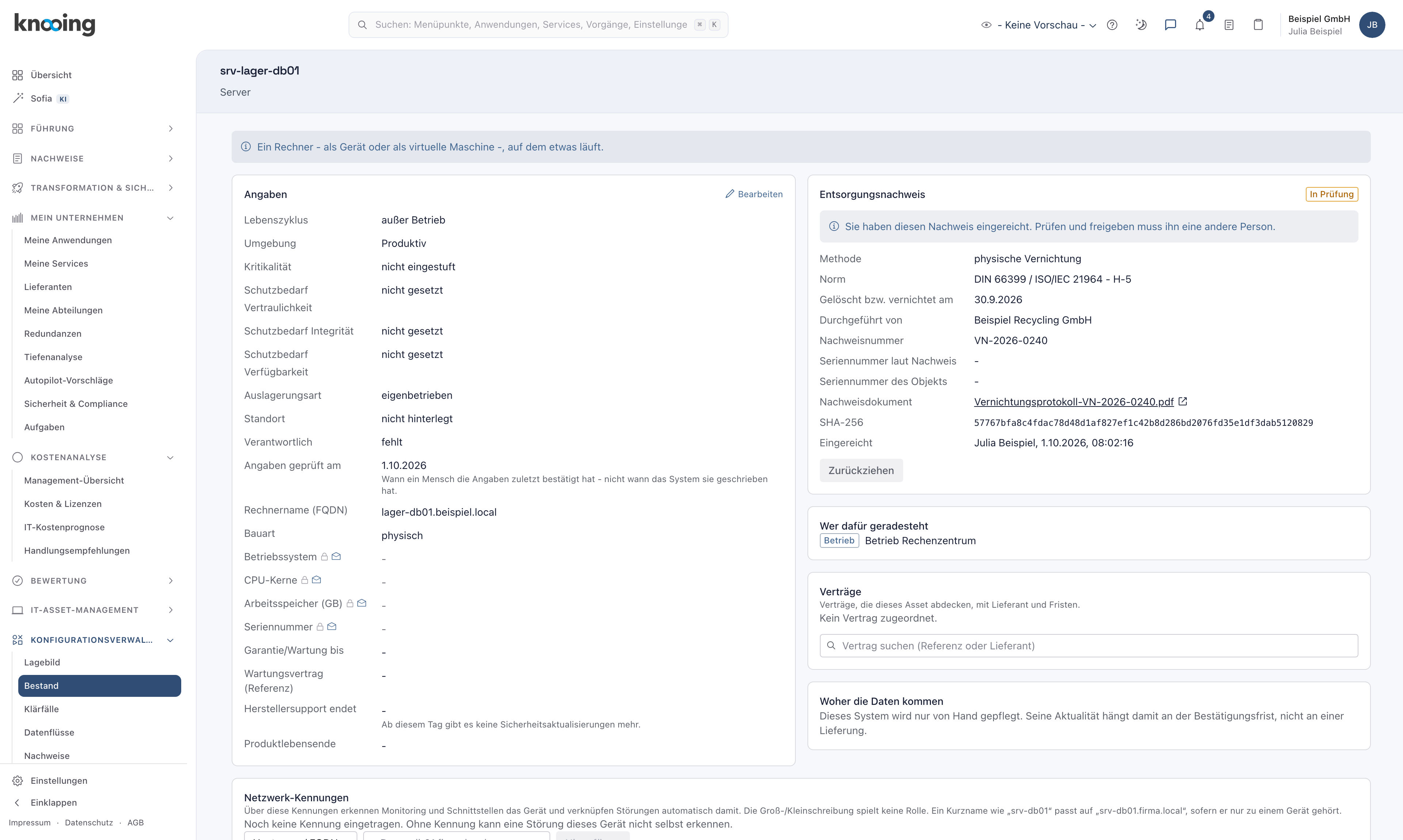This screenshot has width=1403, height=840.
Task: Click Bearbeiten to edit Angaben
Action: (754, 194)
